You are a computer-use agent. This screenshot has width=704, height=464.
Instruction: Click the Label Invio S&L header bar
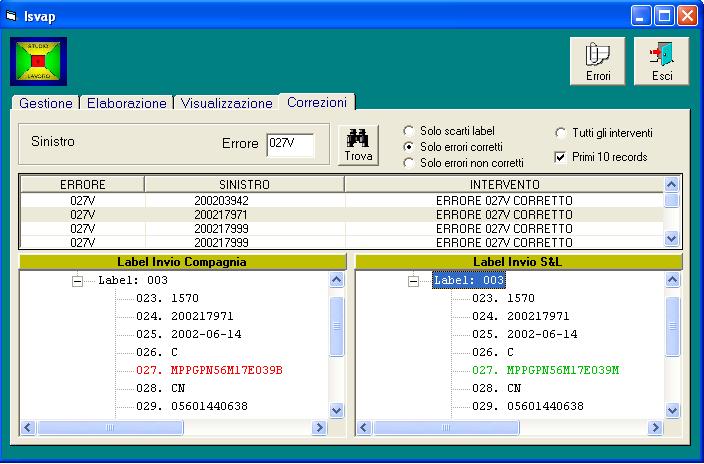pyautogui.click(x=518, y=262)
